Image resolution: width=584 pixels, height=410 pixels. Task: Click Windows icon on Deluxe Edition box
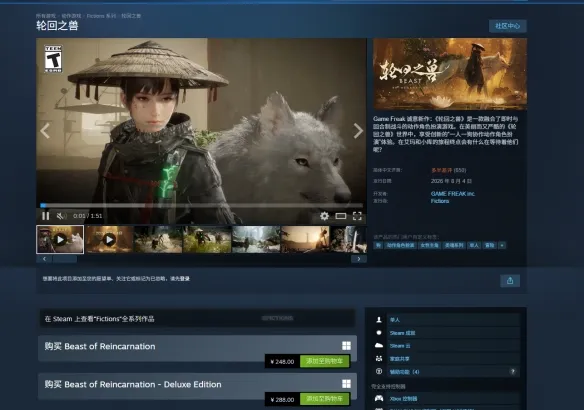point(346,384)
